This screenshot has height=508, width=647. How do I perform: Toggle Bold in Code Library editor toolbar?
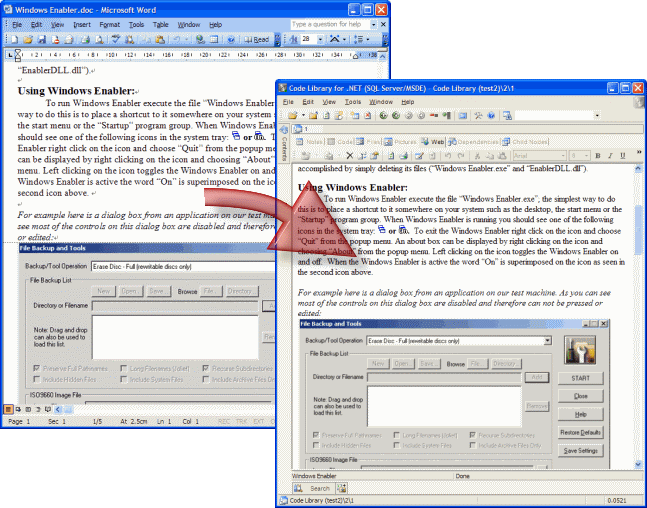pos(597,156)
